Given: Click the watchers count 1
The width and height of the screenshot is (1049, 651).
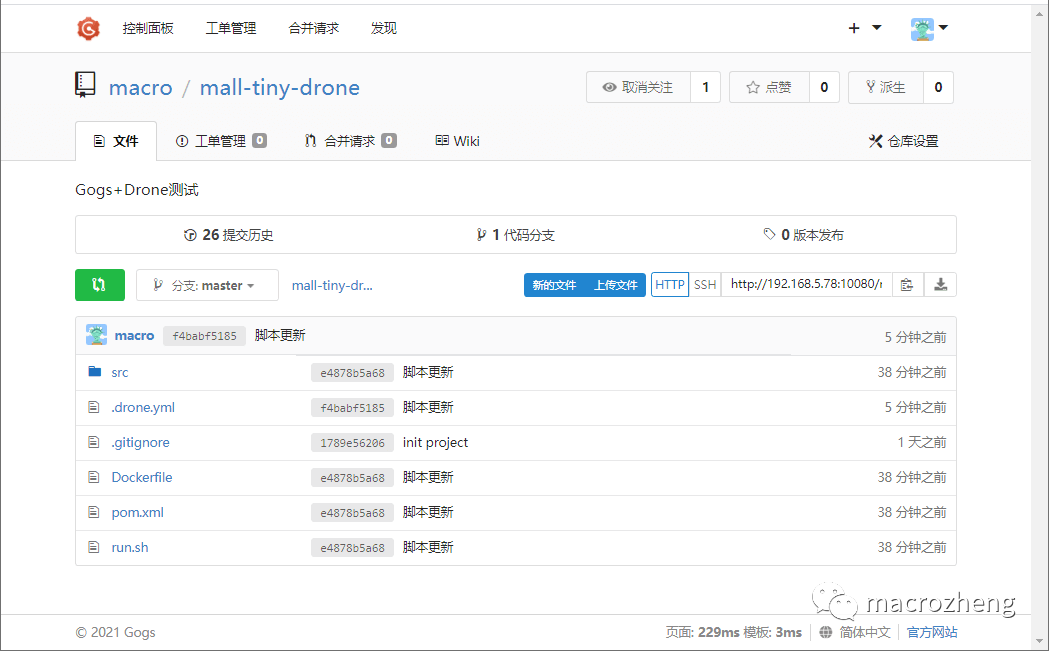Looking at the screenshot, I should (x=705, y=87).
